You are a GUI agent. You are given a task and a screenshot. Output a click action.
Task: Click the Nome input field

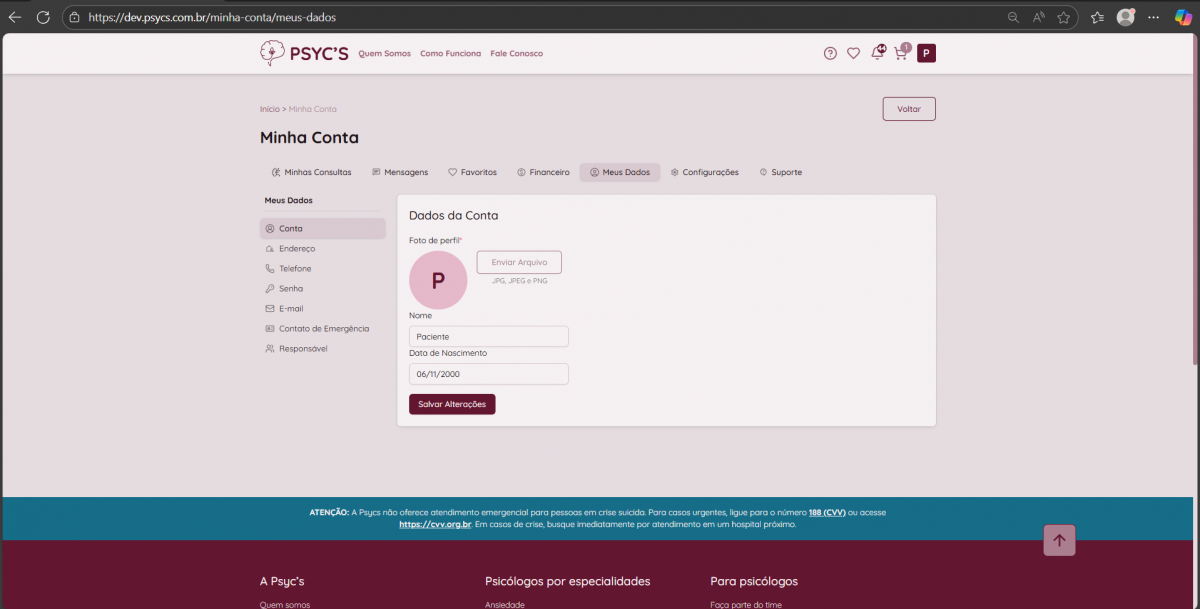click(x=488, y=337)
